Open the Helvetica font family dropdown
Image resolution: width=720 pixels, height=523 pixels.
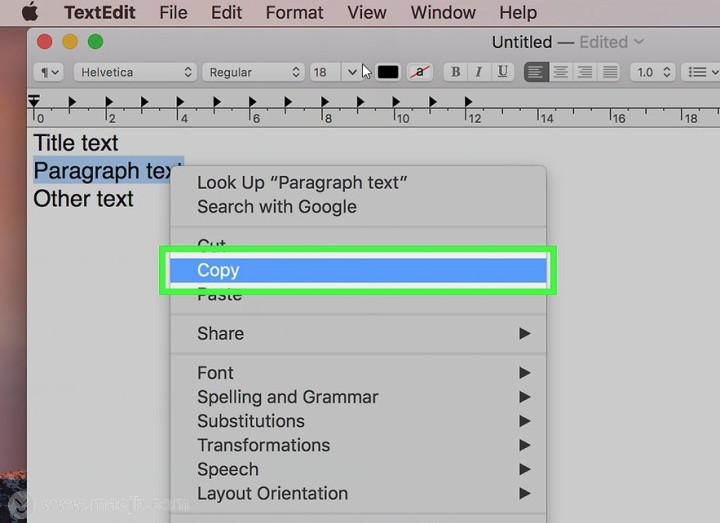click(135, 72)
